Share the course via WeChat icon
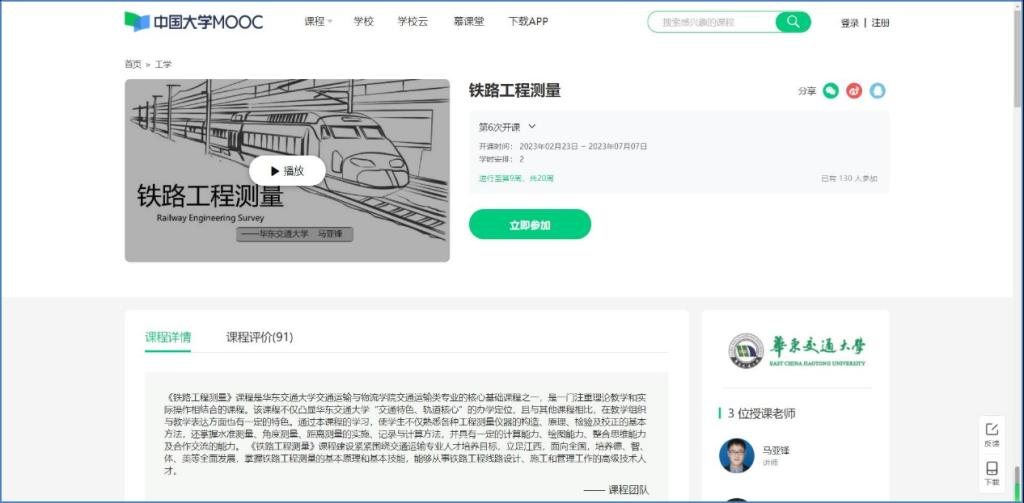The image size is (1024, 503). 831,91
